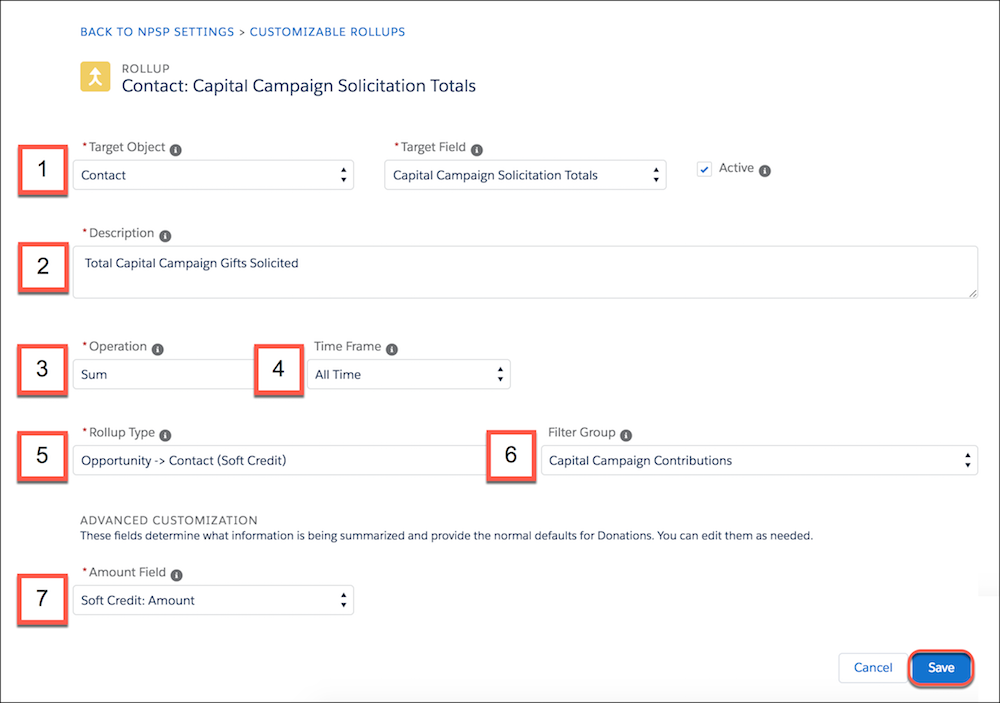Cancel editing the rollup

pyautogui.click(x=873, y=668)
